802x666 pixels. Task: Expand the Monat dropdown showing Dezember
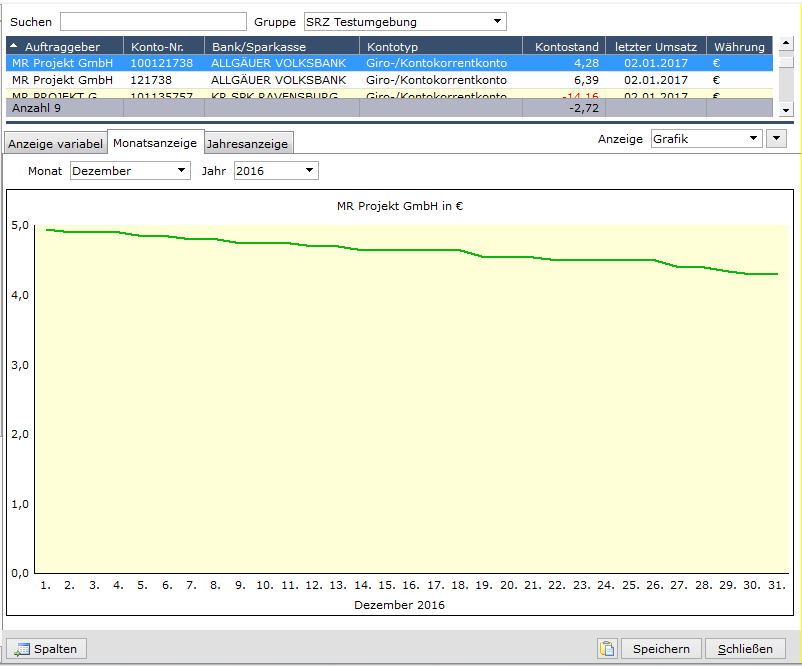point(130,171)
